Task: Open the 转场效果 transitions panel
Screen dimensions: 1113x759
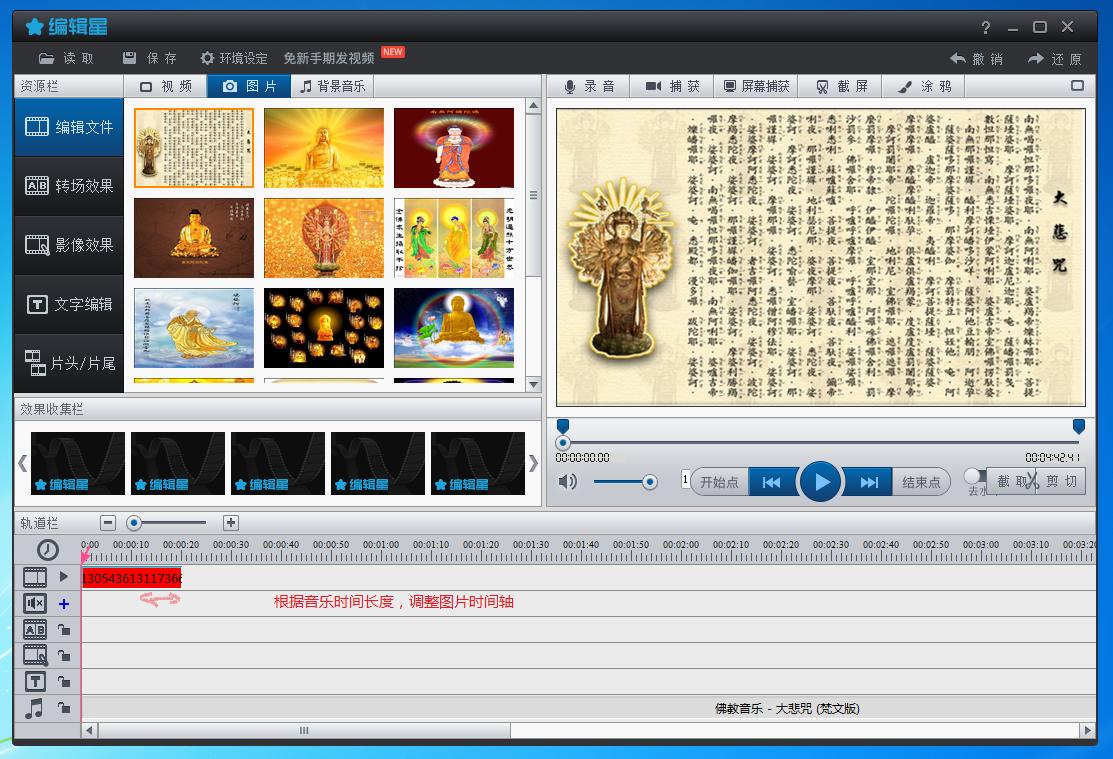Action: click(x=69, y=186)
